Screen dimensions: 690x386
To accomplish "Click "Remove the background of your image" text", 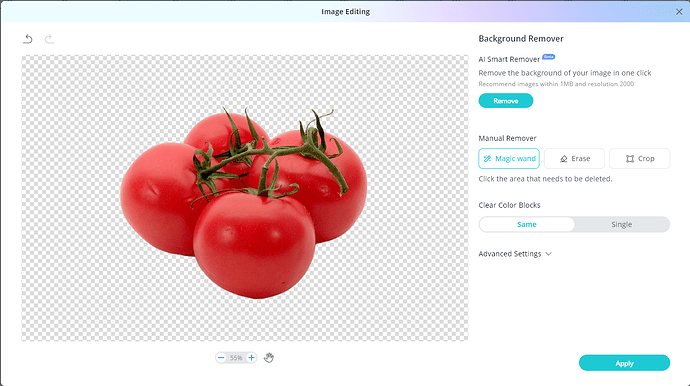I will (x=565, y=73).
